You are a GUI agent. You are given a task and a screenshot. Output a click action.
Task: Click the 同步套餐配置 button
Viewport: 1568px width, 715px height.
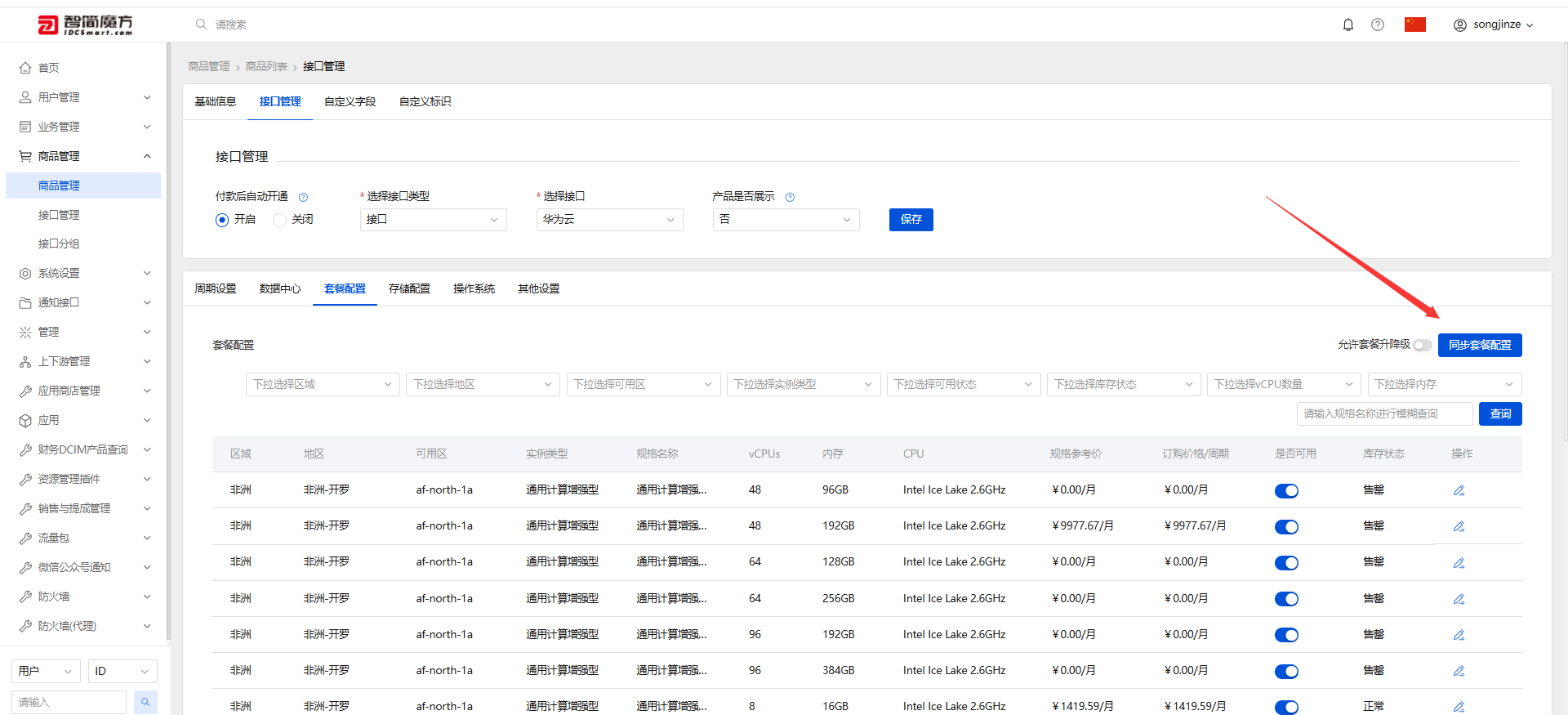pos(1480,345)
